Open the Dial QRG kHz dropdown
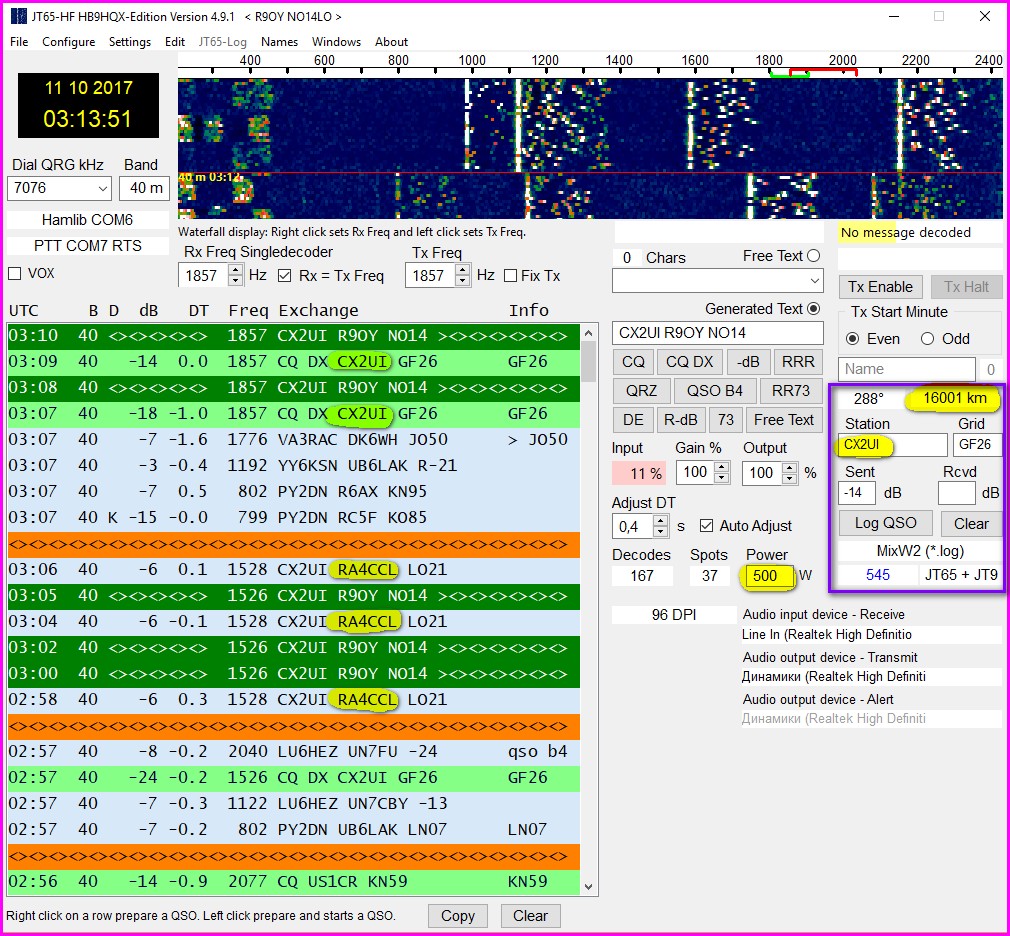This screenshot has width=1010, height=936. coord(102,188)
